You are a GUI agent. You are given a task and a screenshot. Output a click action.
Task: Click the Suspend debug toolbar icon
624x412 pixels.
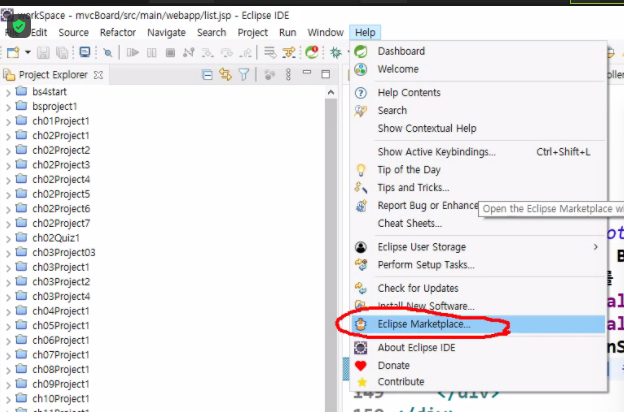click(152, 53)
